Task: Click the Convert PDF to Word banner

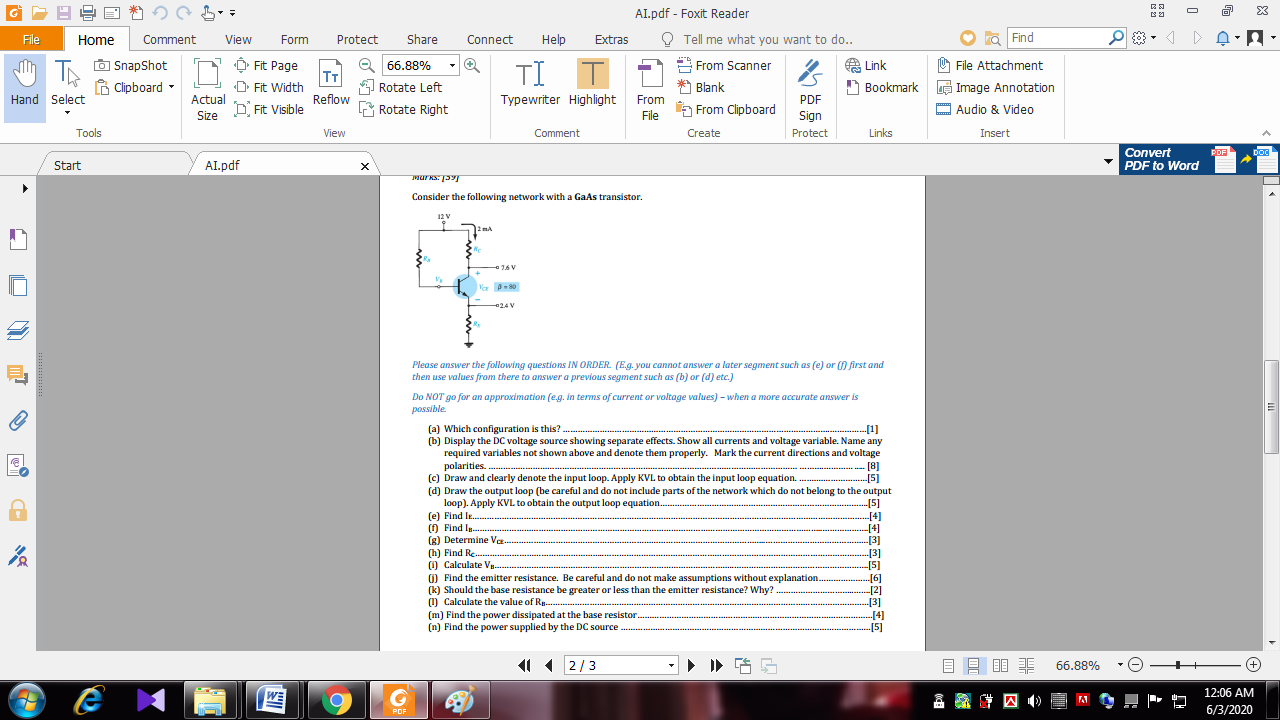Action: click(1199, 159)
